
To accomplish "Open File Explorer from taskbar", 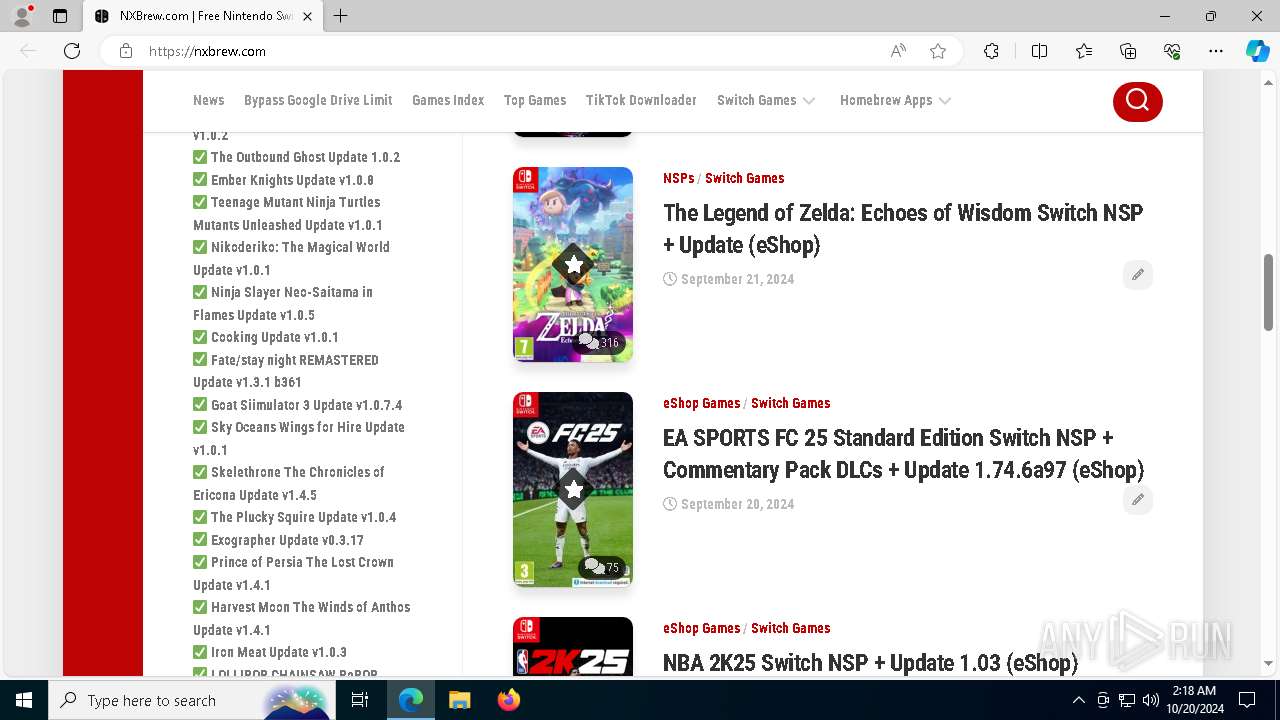I will pyautogui.click(x=459, y=700).
